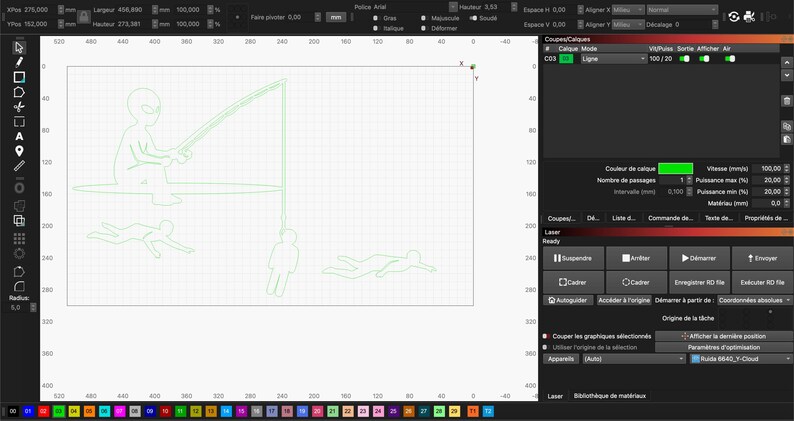Activate the Text tool (A icon)
This screenshot has height=421, width=794.
[19, 136]
